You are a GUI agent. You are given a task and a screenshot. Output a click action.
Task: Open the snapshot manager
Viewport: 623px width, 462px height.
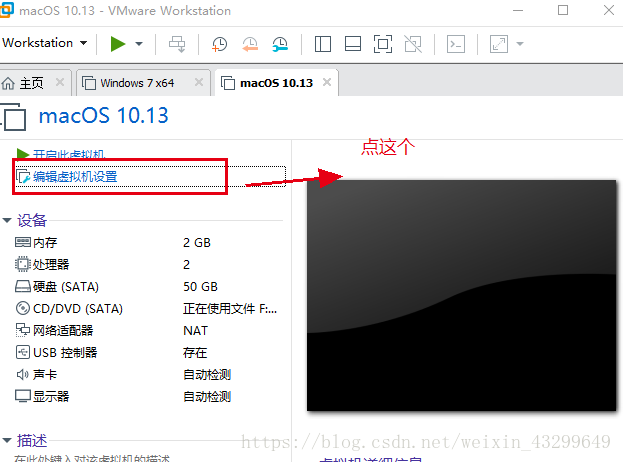click(x=280, y=44)
